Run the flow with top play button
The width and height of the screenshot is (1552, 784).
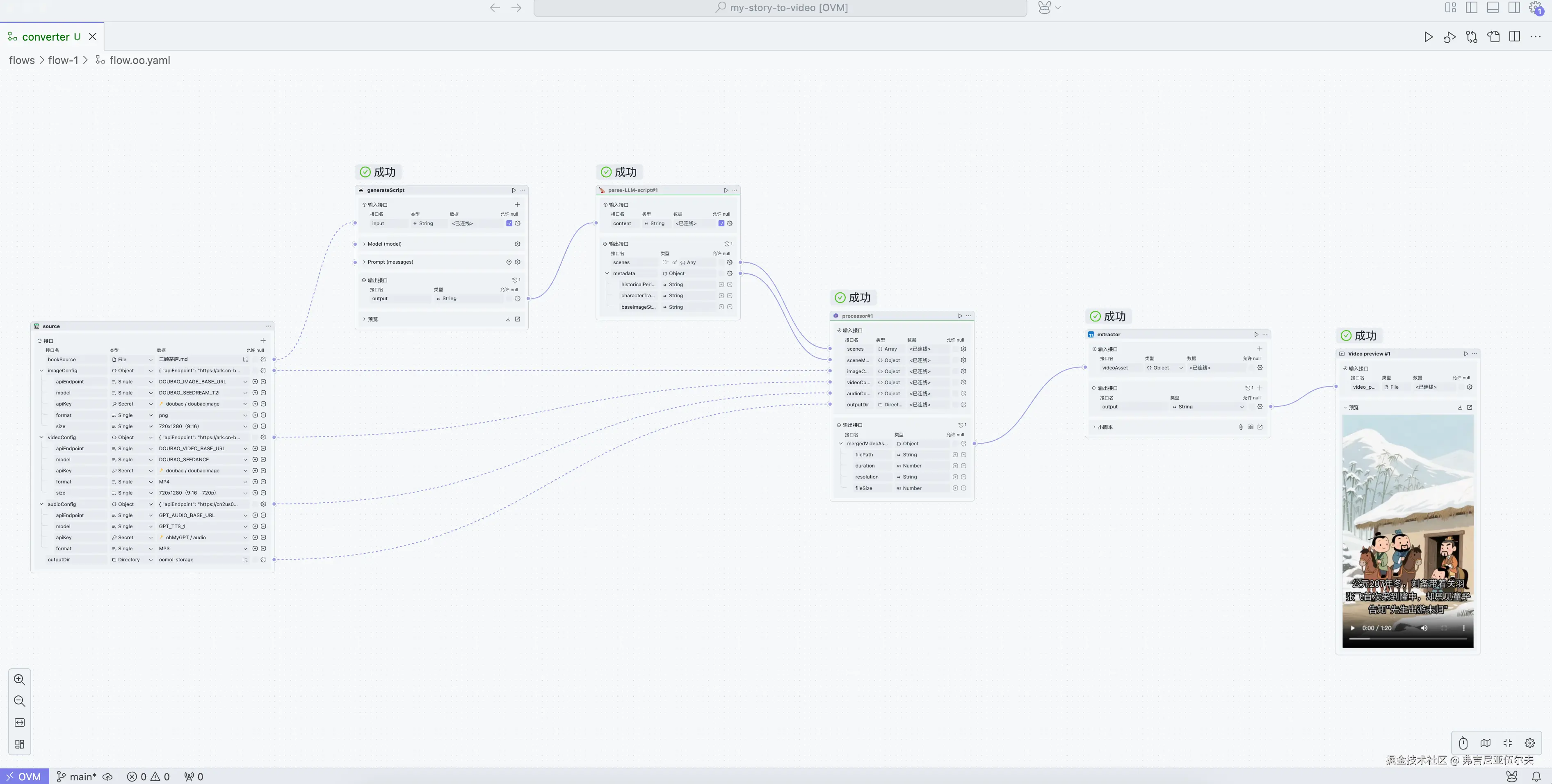1428,37
